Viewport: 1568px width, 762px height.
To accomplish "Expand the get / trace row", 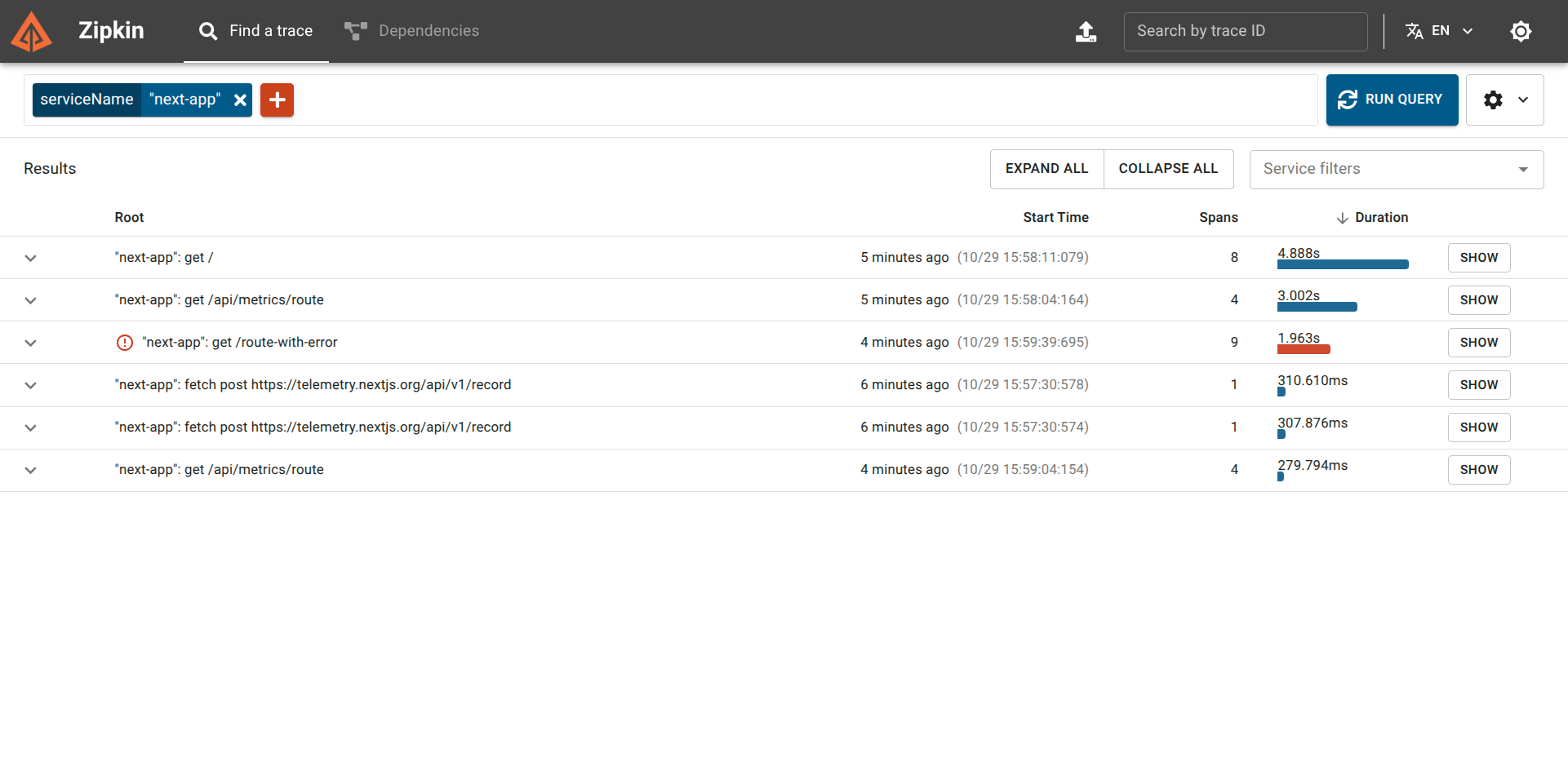I will pyautogui.click(x=30, y=258).
